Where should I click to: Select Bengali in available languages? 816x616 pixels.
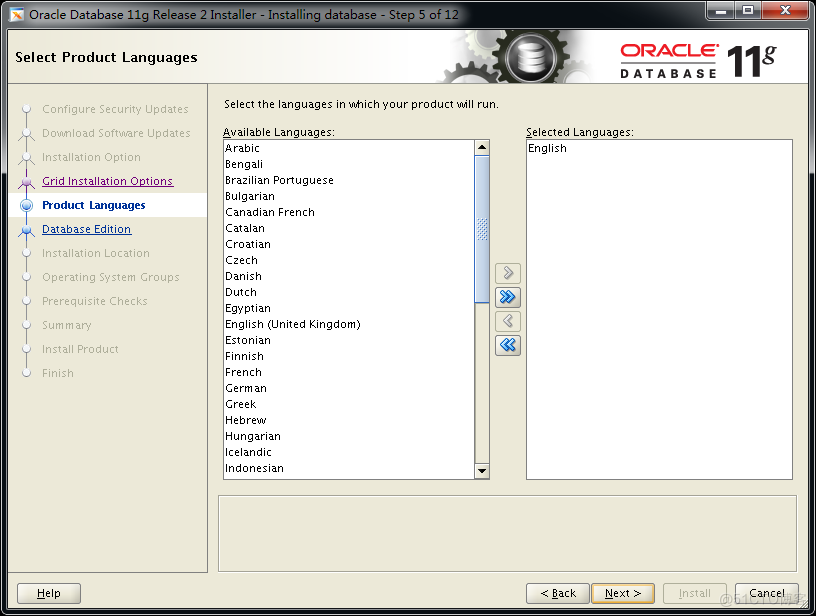pos(349,164)
